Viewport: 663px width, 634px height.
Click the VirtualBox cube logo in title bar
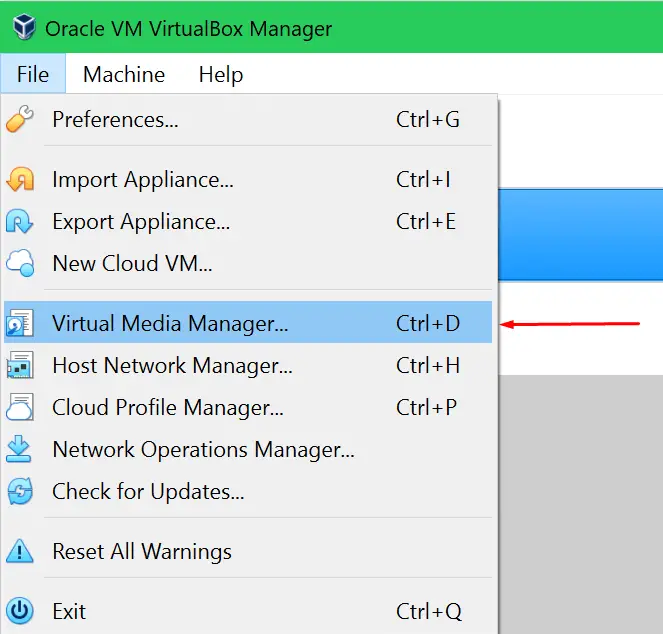24,27
